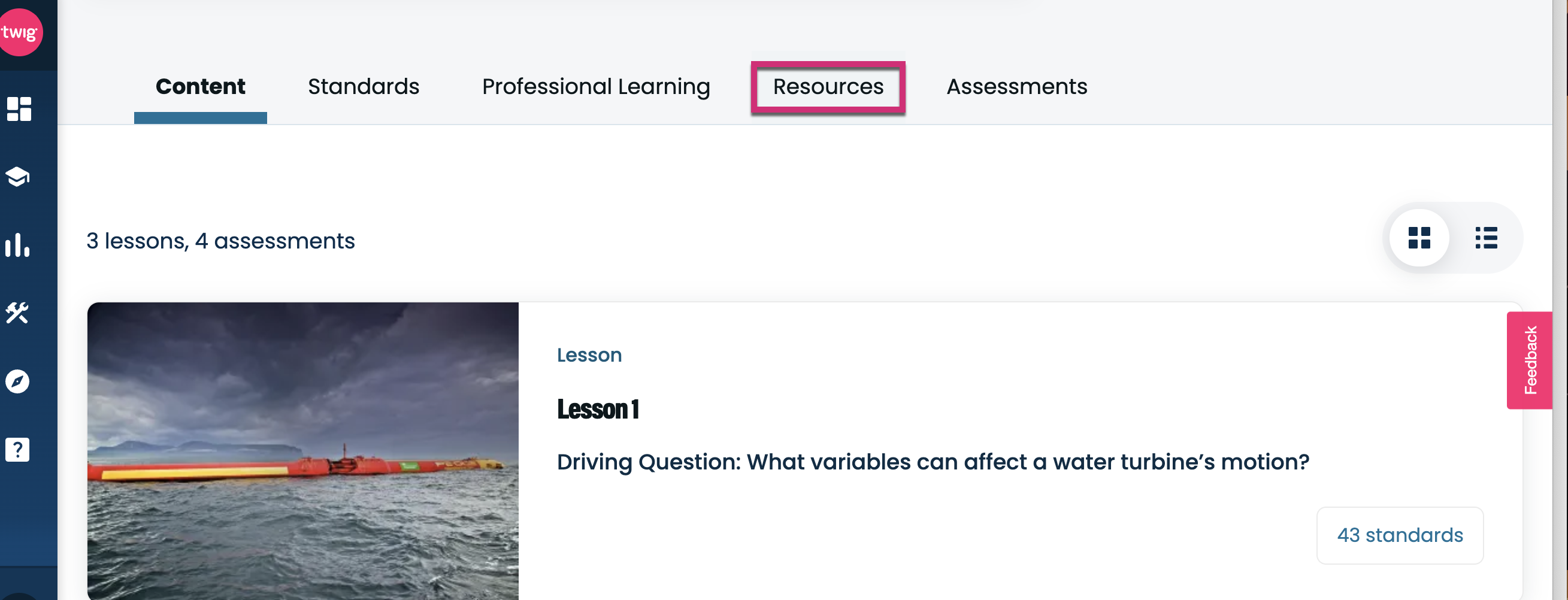1568x600 pixels.
Task: Click the Lesson label above the title
Action: 589,354
